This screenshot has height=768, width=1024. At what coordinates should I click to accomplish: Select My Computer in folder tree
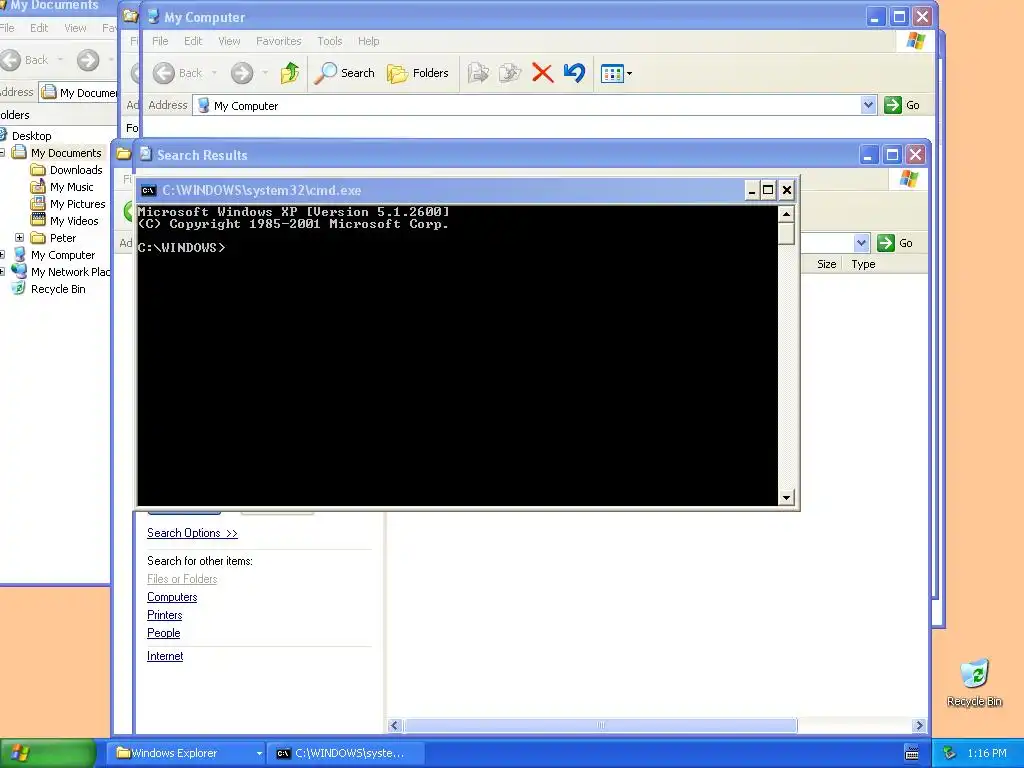(x=63, y=255)
